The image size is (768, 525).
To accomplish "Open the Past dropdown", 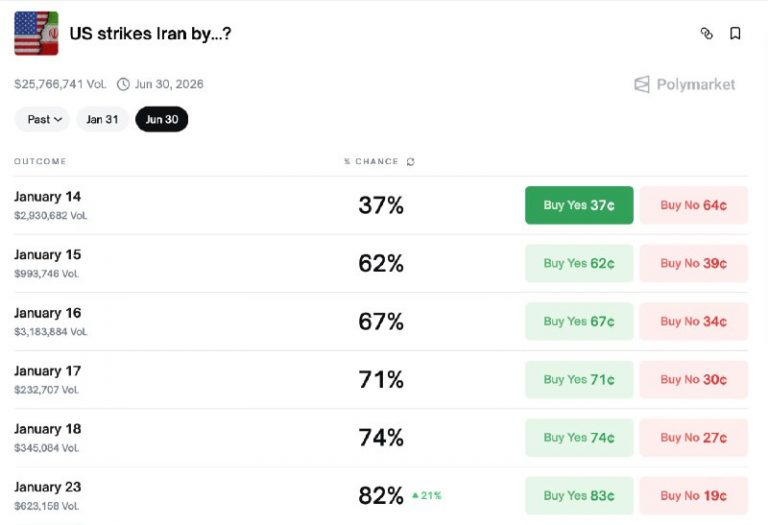I will 42,119.
